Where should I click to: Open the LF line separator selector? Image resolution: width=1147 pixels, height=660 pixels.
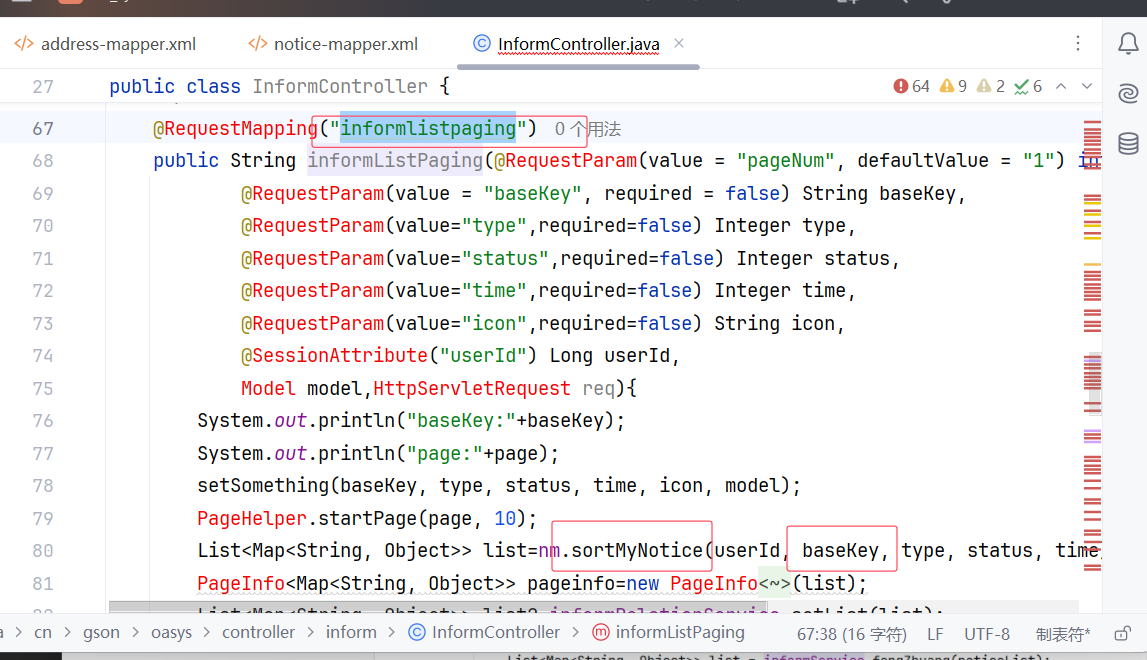tap(935, 633)
